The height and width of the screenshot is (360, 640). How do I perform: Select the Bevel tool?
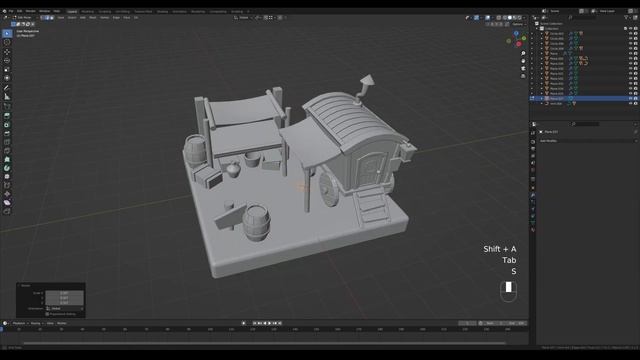point(7,133)
